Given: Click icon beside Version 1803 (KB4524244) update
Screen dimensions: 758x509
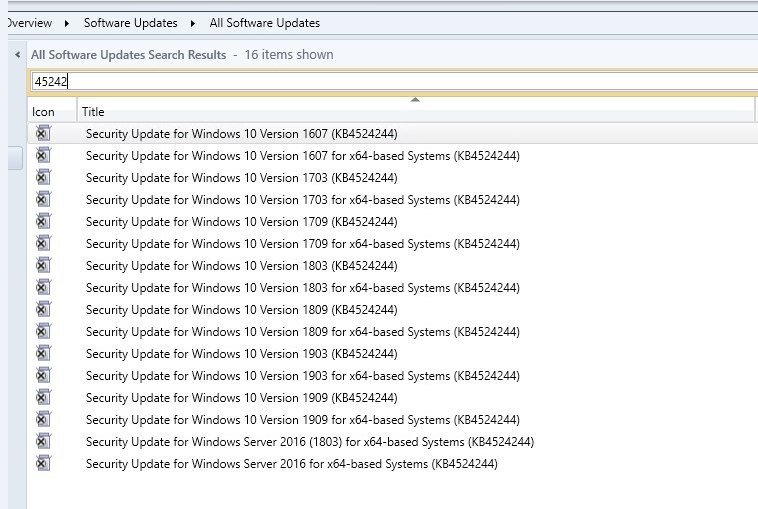Looking at the screenshot, I should click(x=43, y=265).
